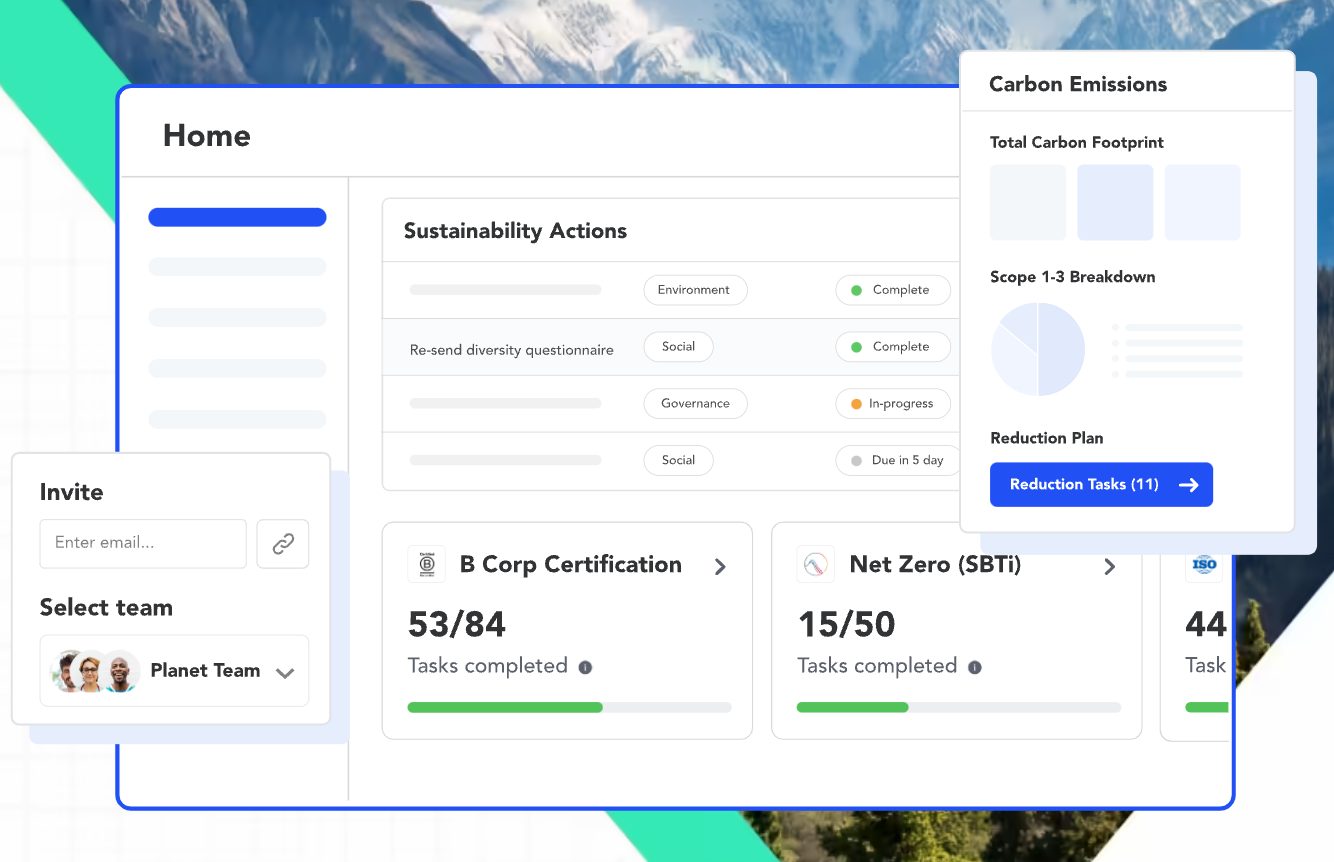
Task: Open Reduction Tasks (11)
Action: tap(1101, 484)
